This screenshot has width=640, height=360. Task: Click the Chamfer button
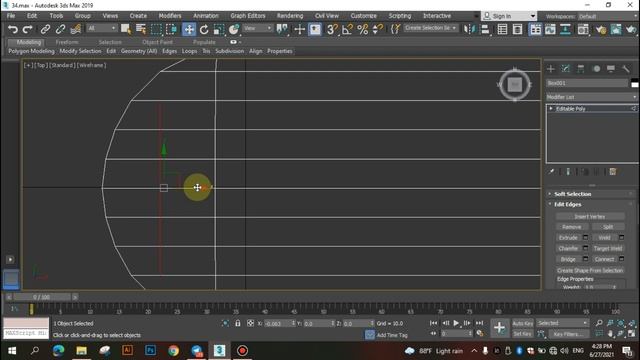pyautogui.click(x=568, y=248)
